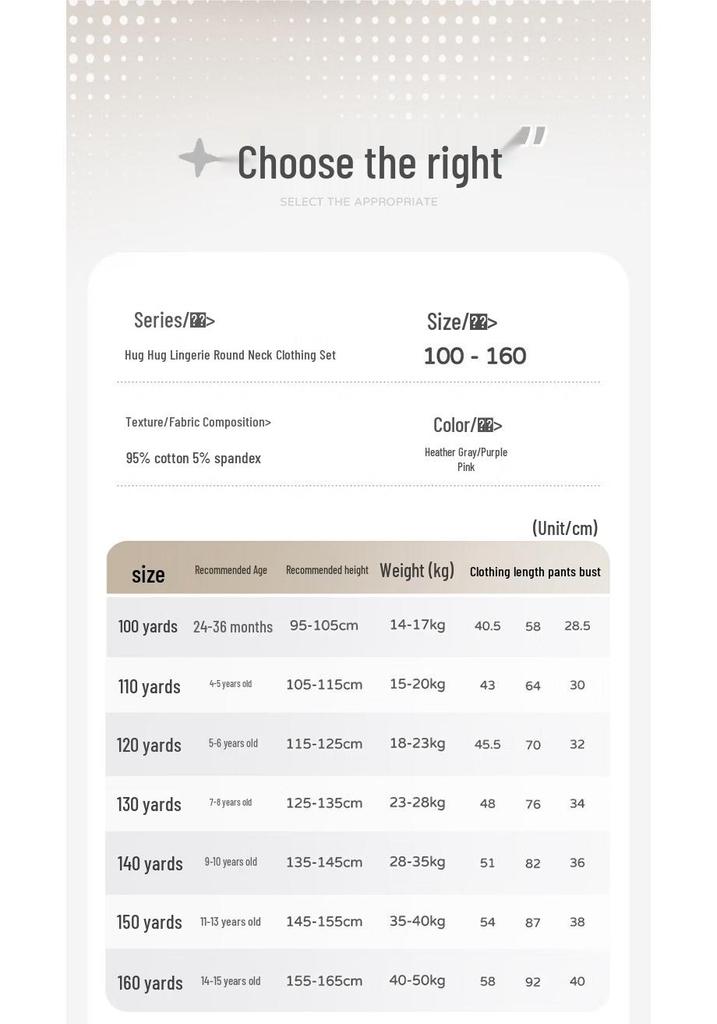Click the Recommended Age column header
This screenshot has width=717, height=1024.
click(x=231, y=570)
